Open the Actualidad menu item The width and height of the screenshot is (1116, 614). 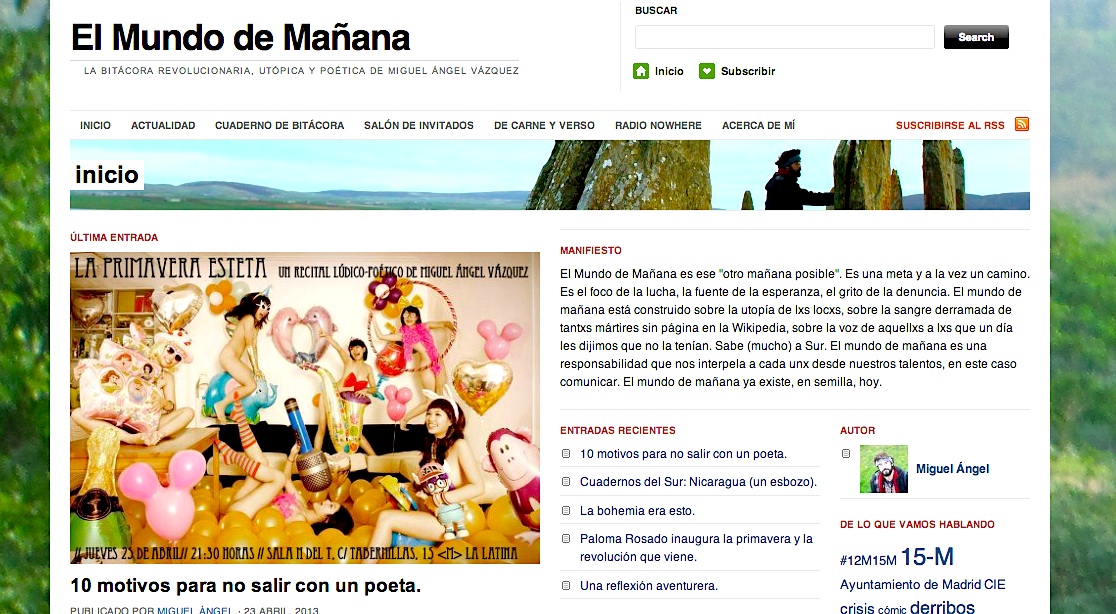coord(163,125)
